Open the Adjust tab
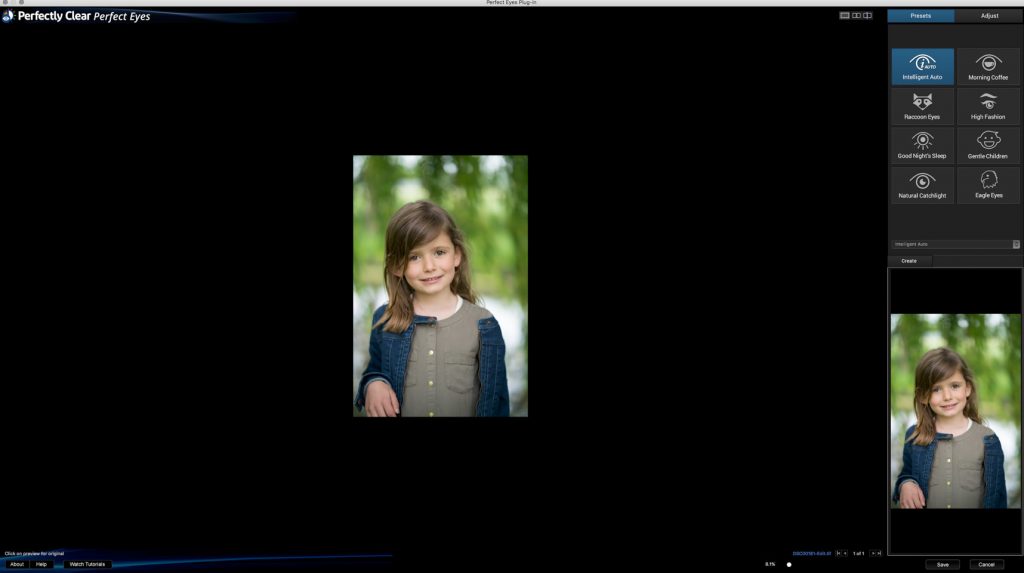 tap(989, 16)
